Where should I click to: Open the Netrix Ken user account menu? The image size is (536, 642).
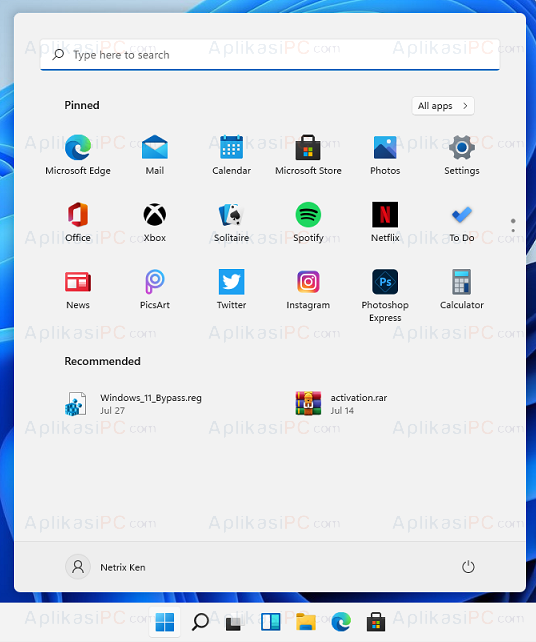pos(106,567)
